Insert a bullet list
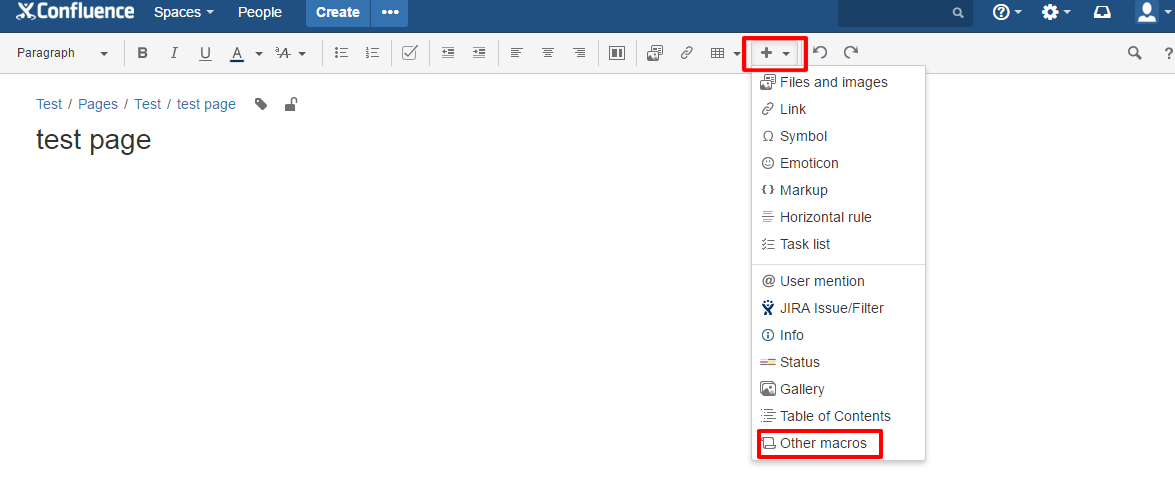The width and height of the screenshot is (1175, 483). [x=342, y=53]
